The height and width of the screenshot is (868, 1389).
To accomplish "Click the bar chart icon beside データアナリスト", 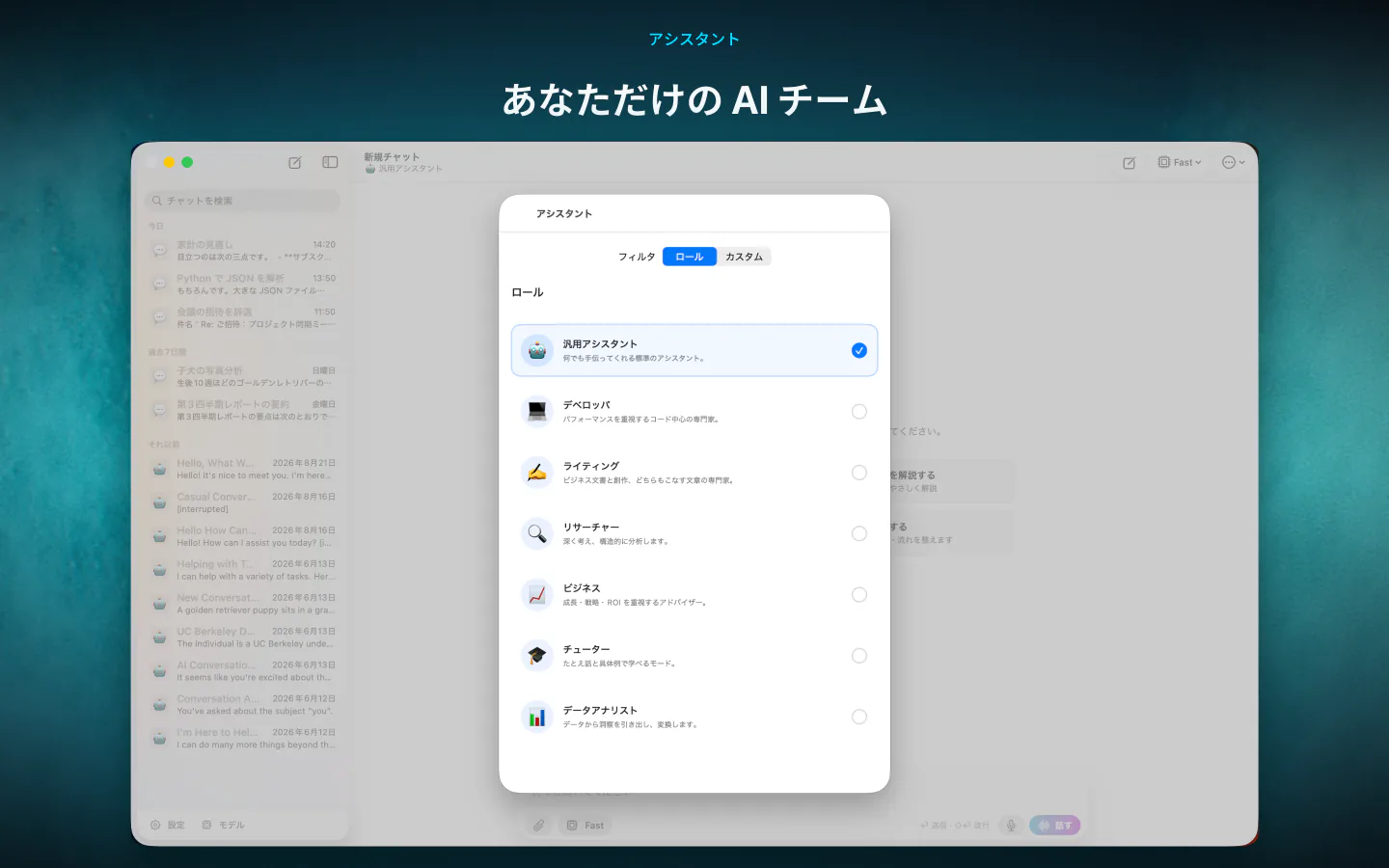I will coord(537,717).
